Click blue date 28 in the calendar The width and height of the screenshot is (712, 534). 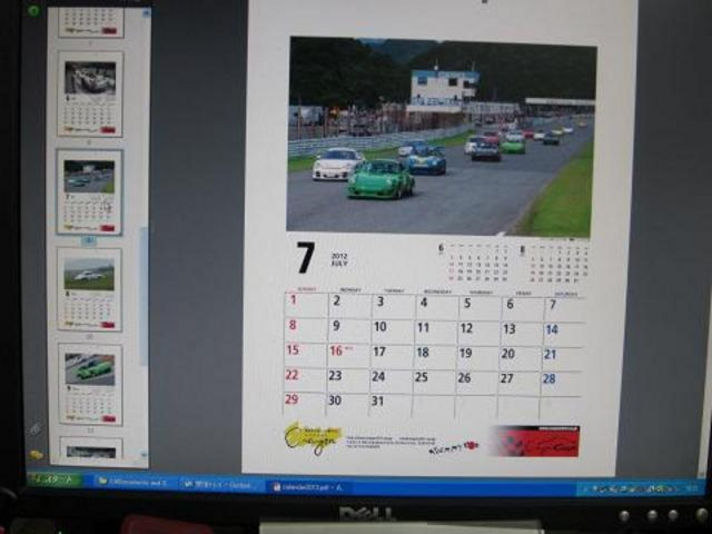549,379
